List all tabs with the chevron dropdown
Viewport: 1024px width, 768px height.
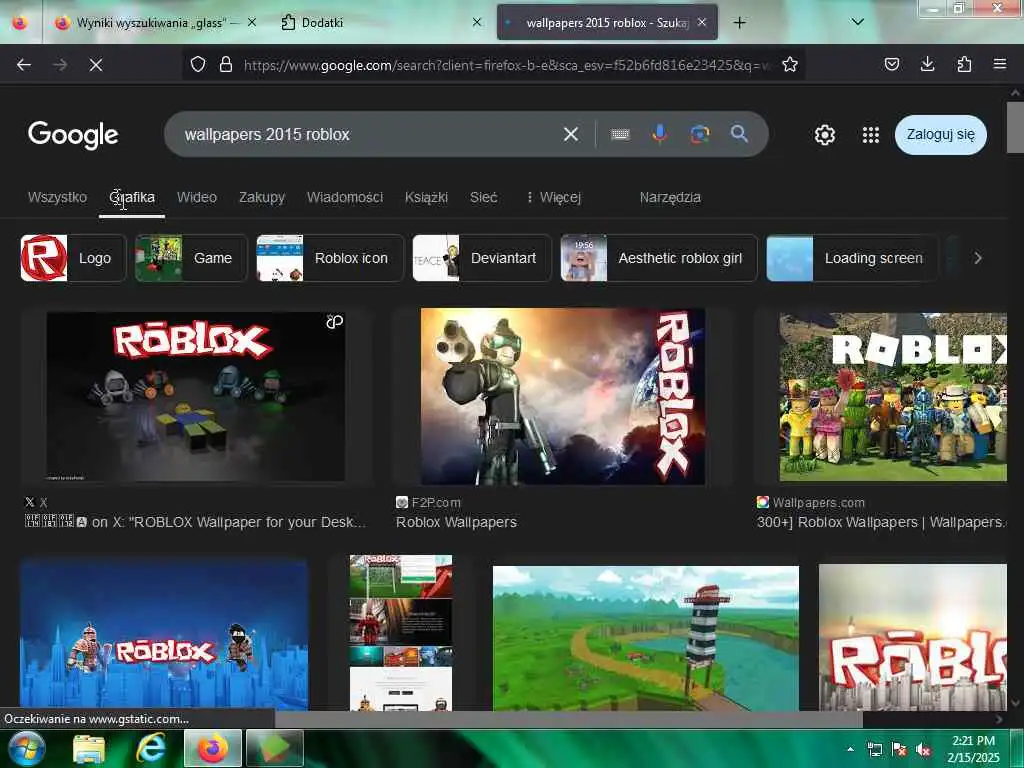pos(858,22)
